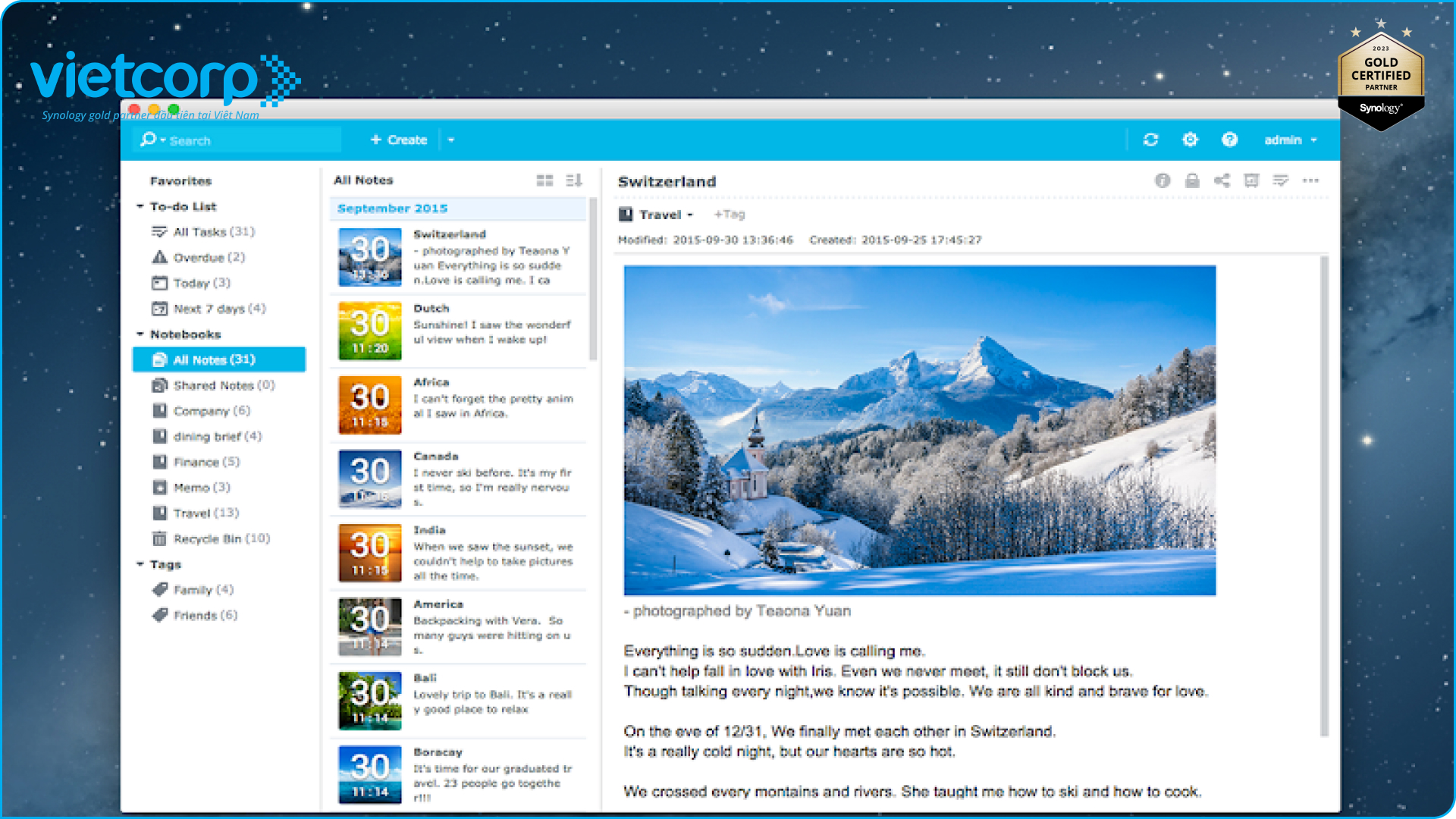Click the encrypt note lock icon
The image size is (1456, 819).
pyautogui.click(x=1192, y=180)
